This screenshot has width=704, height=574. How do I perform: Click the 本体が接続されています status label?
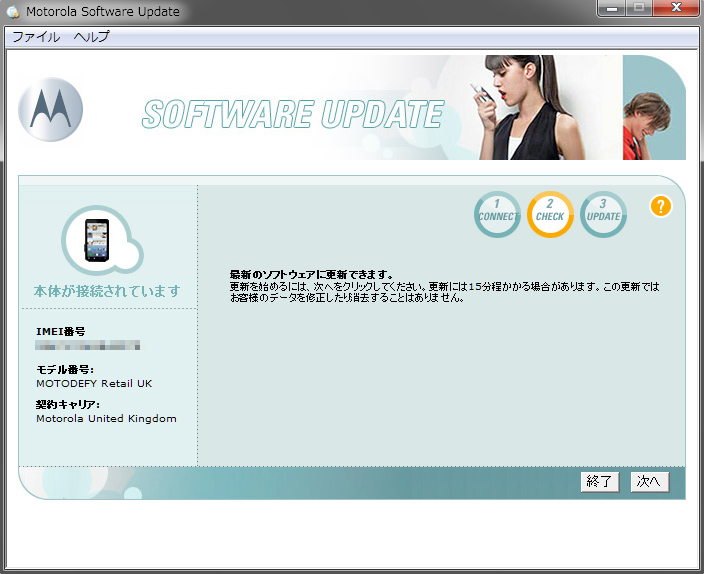coord(107,291)
